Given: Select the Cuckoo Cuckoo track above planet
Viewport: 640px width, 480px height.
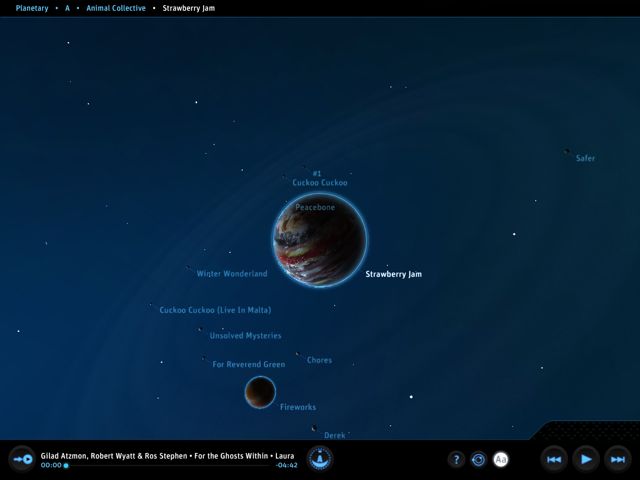Looking at the screenshot, I should pyautogui.click(x=320, y=182).
